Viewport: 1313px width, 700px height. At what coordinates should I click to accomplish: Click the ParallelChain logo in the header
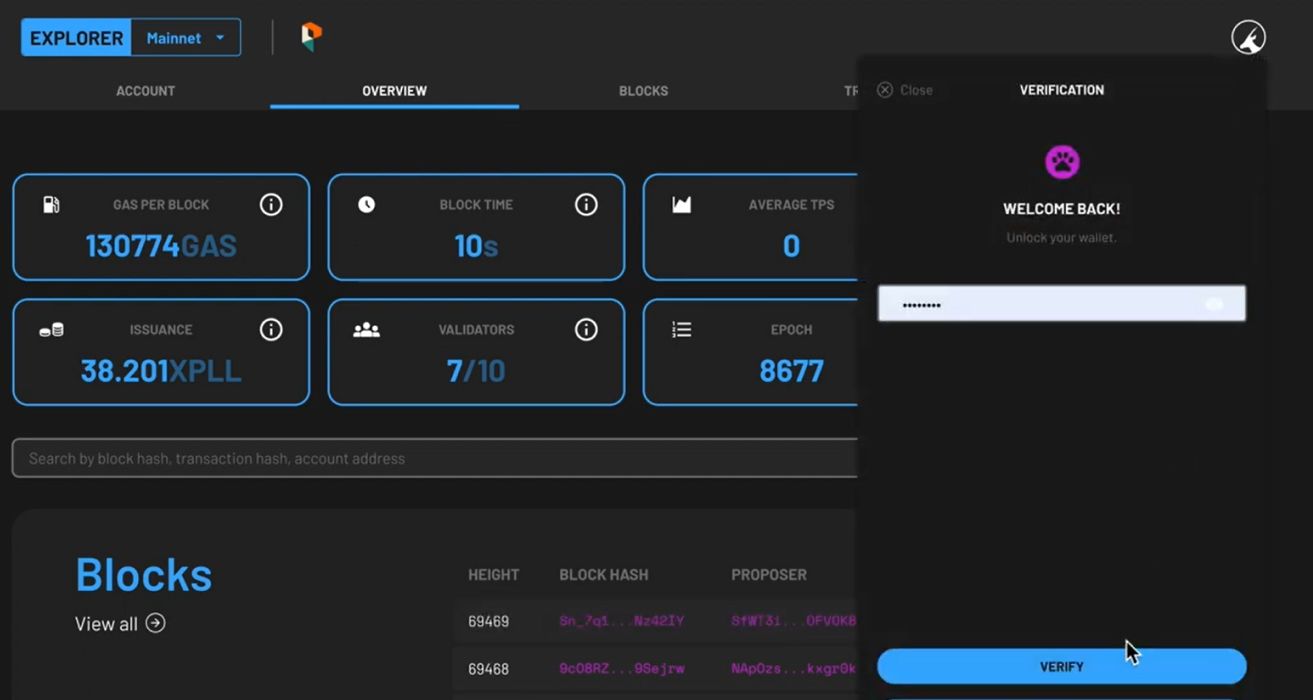[x=309, y=36]
